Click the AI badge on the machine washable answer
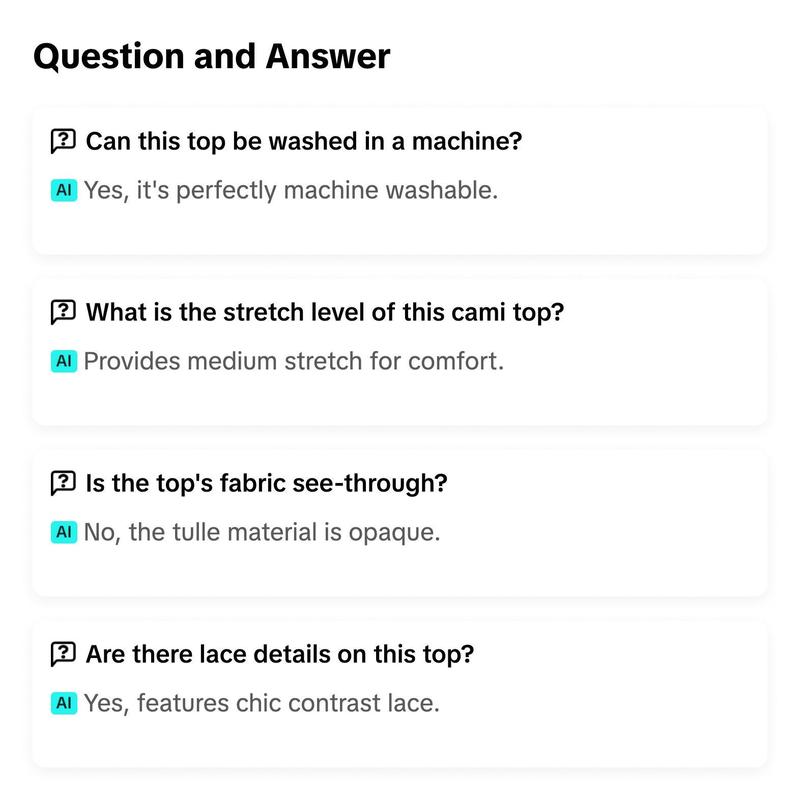Image resolution: width=800 pixels, height=800 pixels. [x=64, y=190]
